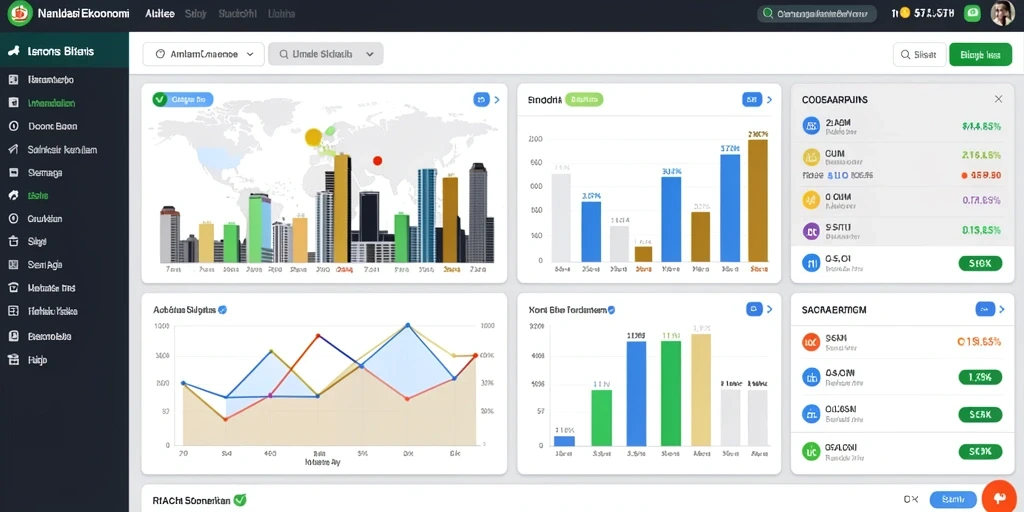This screenshot has width=1024, height=512.
Task: Toggle the green checkmark on map card
Action: point(159,99)
